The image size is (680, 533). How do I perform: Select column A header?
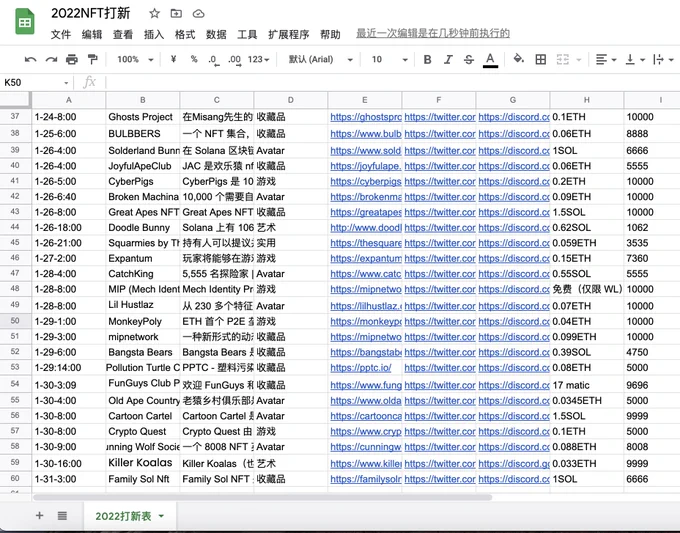[x=69, y=100]
